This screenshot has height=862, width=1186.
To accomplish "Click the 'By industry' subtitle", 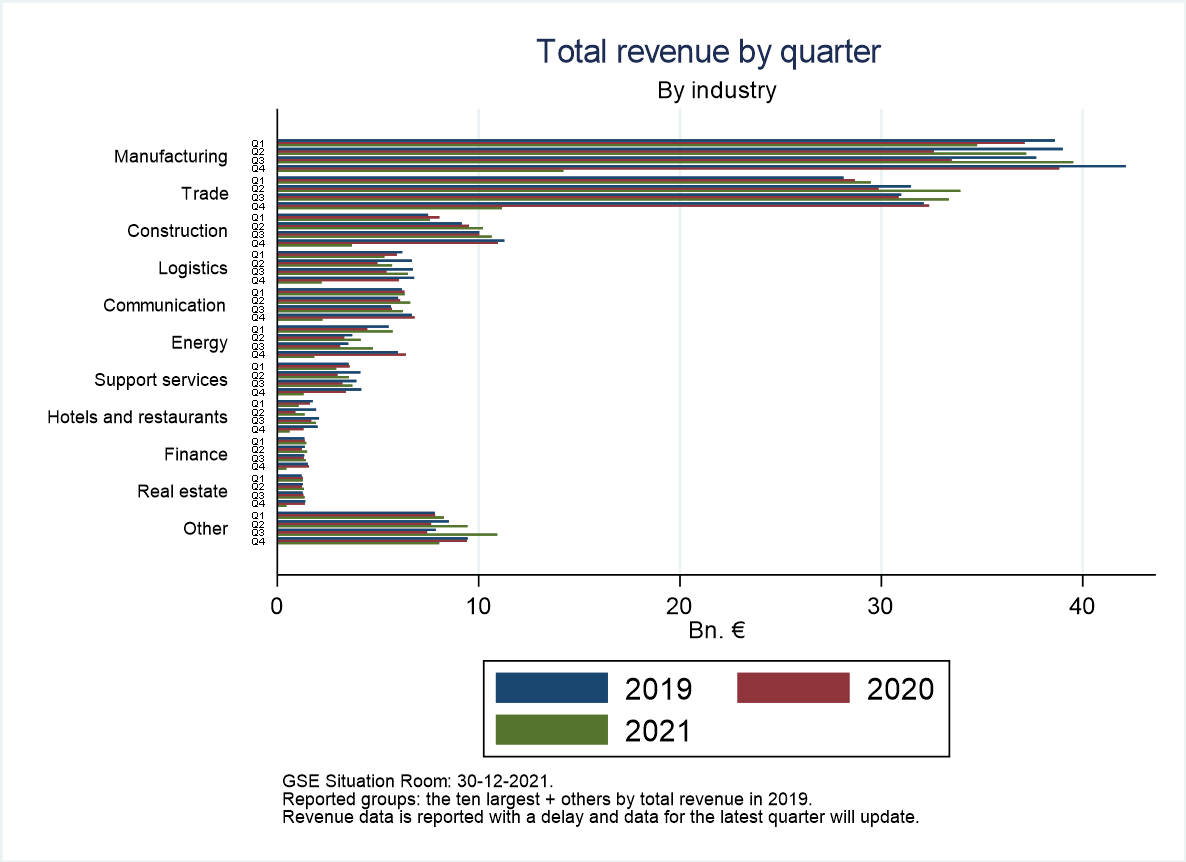I will [716, 91].
